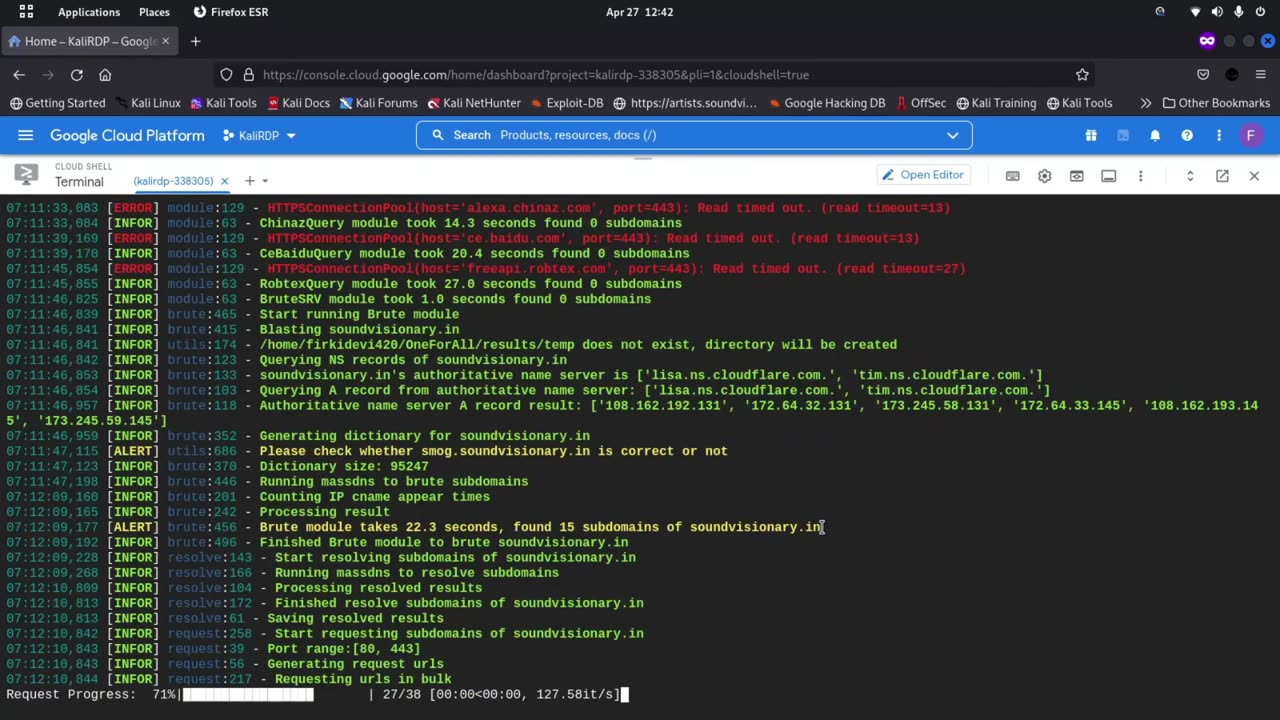Screen dimensions: 1280x720
Task: Click the site security padlock icon
Action: [x=248, y=75]
